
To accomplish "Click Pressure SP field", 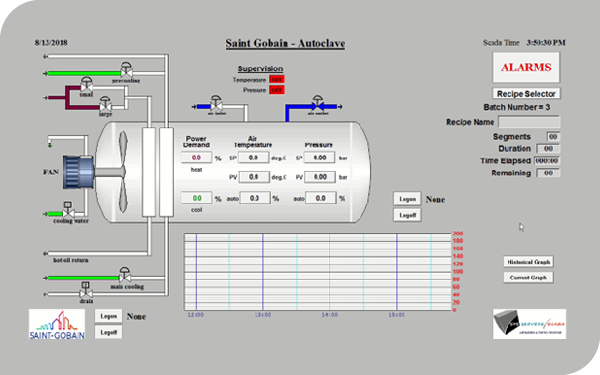I will 320,158.
